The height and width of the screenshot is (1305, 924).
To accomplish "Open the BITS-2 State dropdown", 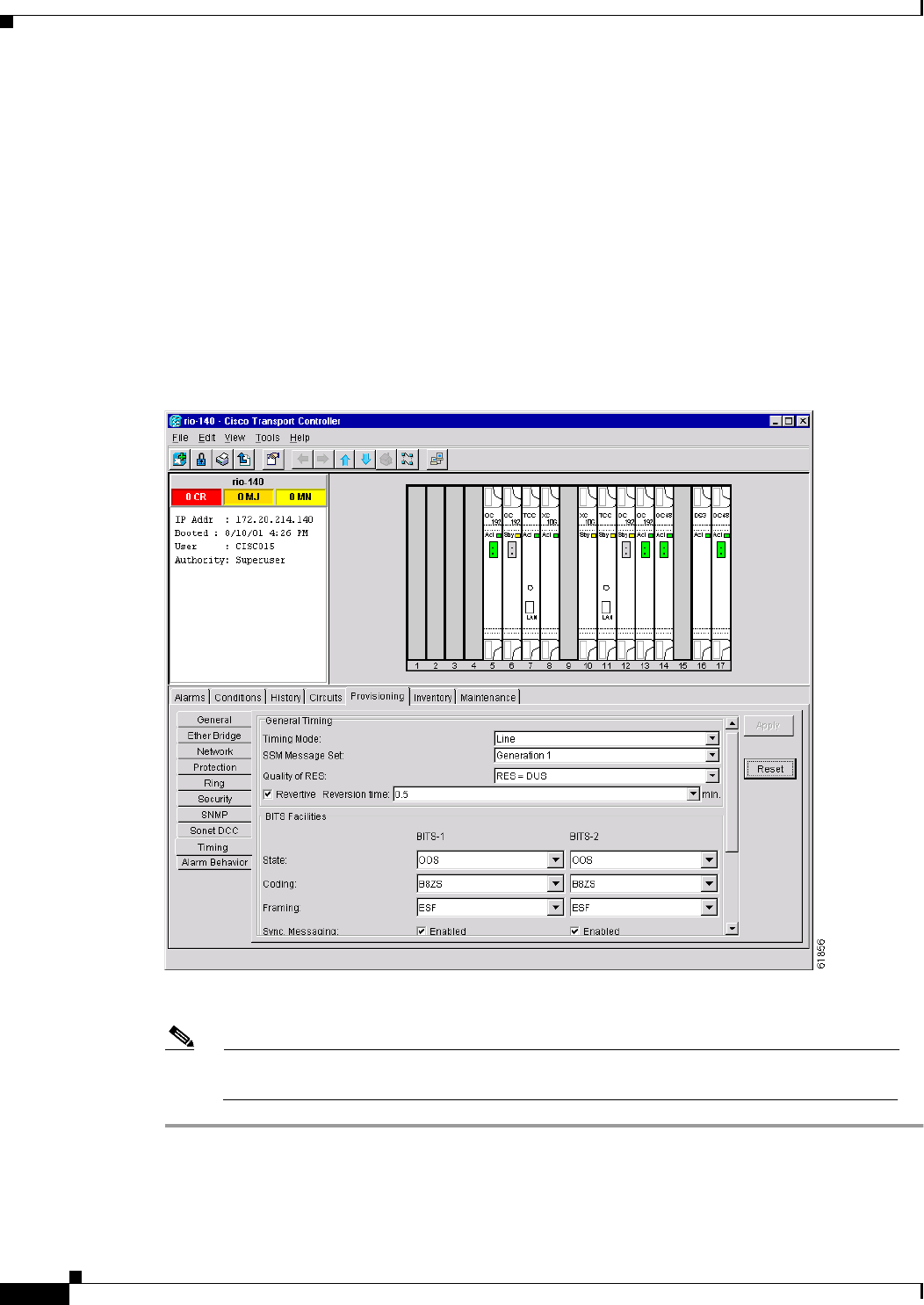I will point(710,860).
